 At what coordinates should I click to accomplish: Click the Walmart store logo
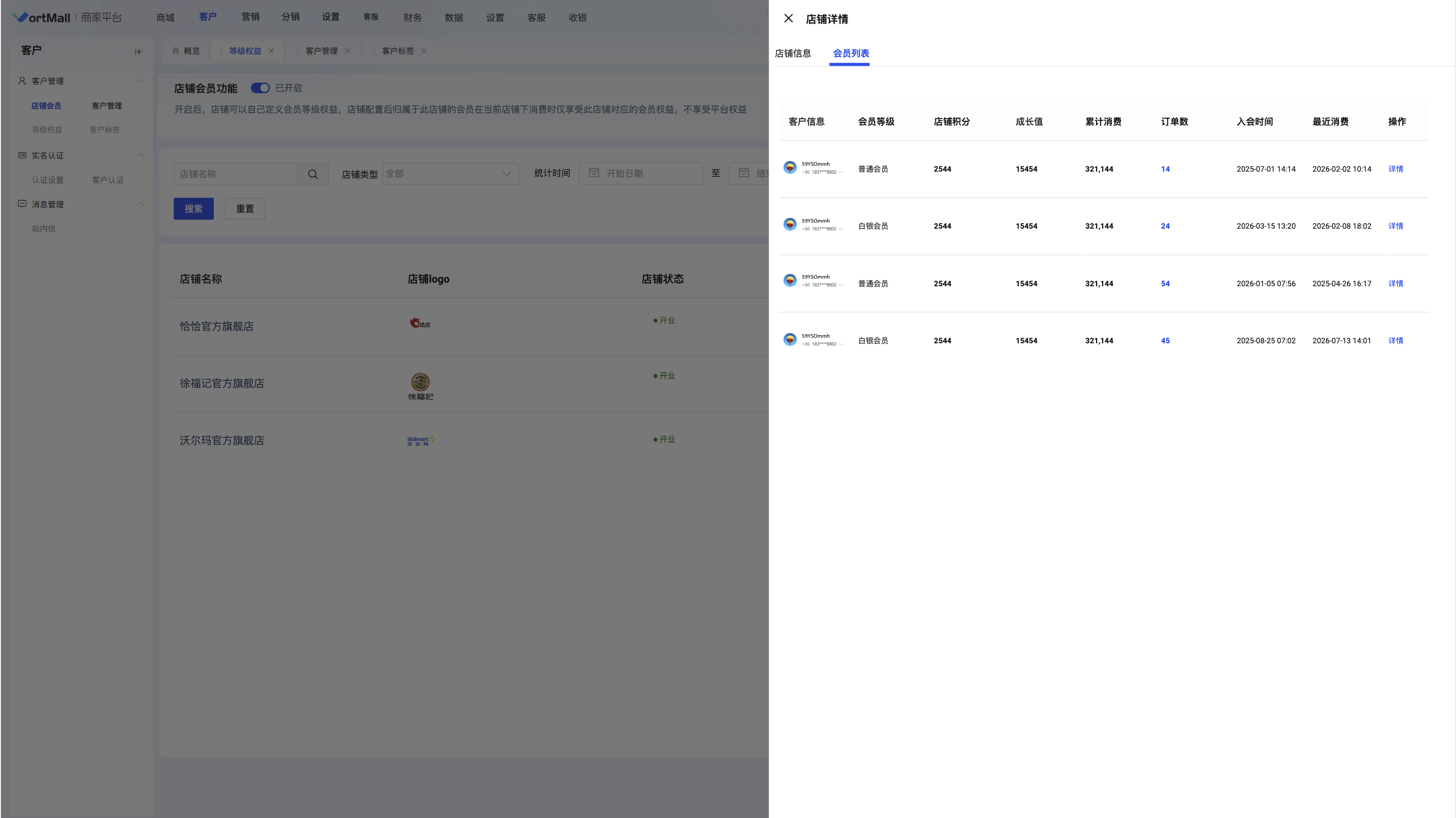pos(421,441)
